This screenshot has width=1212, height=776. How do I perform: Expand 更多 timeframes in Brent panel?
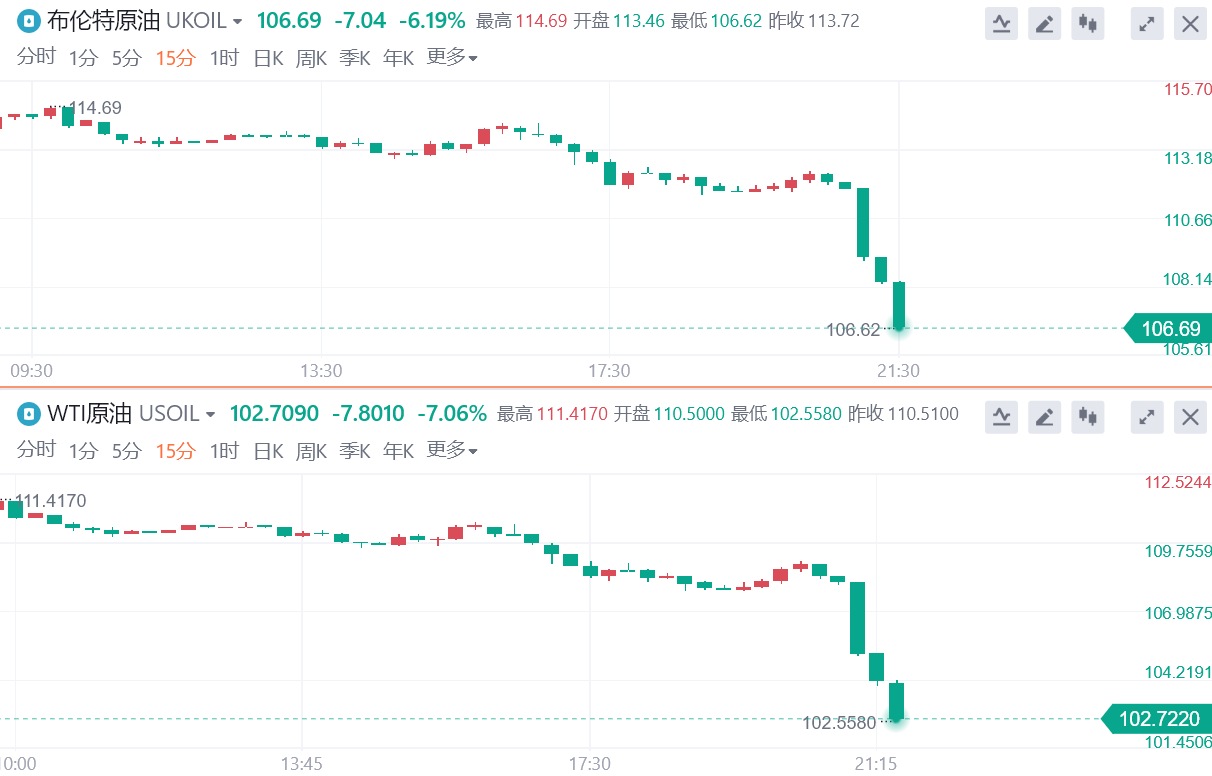coord(451,58)
